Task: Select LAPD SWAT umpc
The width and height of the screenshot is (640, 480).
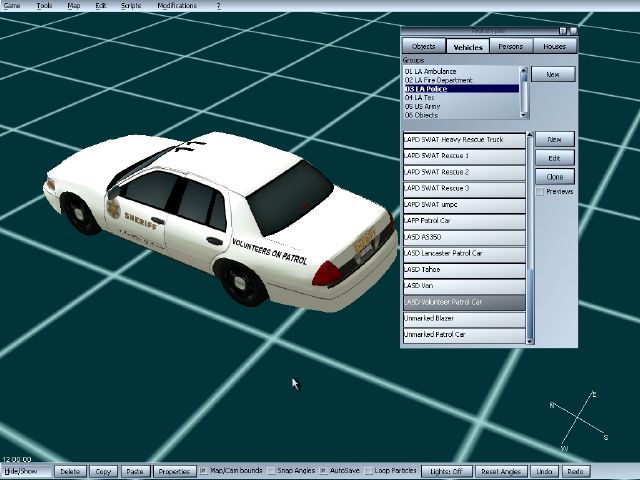Action: [464, 204]
